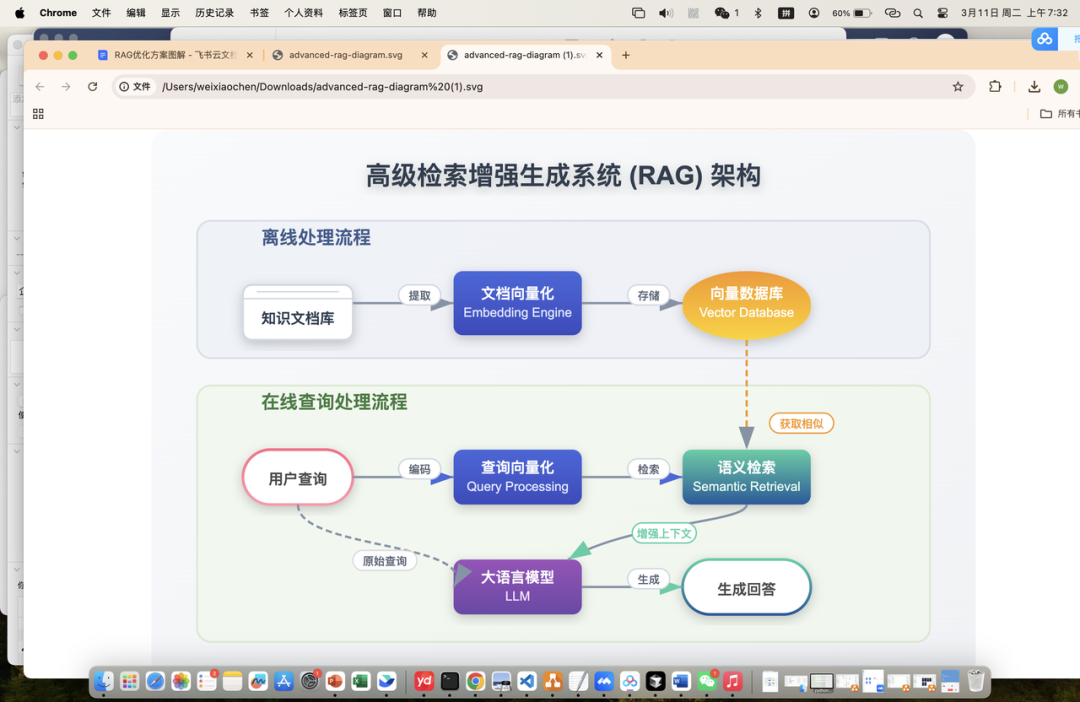The image size is (1080, 702).
Task: Open the screen mirroring menu bar control
Action: point(640,13)
